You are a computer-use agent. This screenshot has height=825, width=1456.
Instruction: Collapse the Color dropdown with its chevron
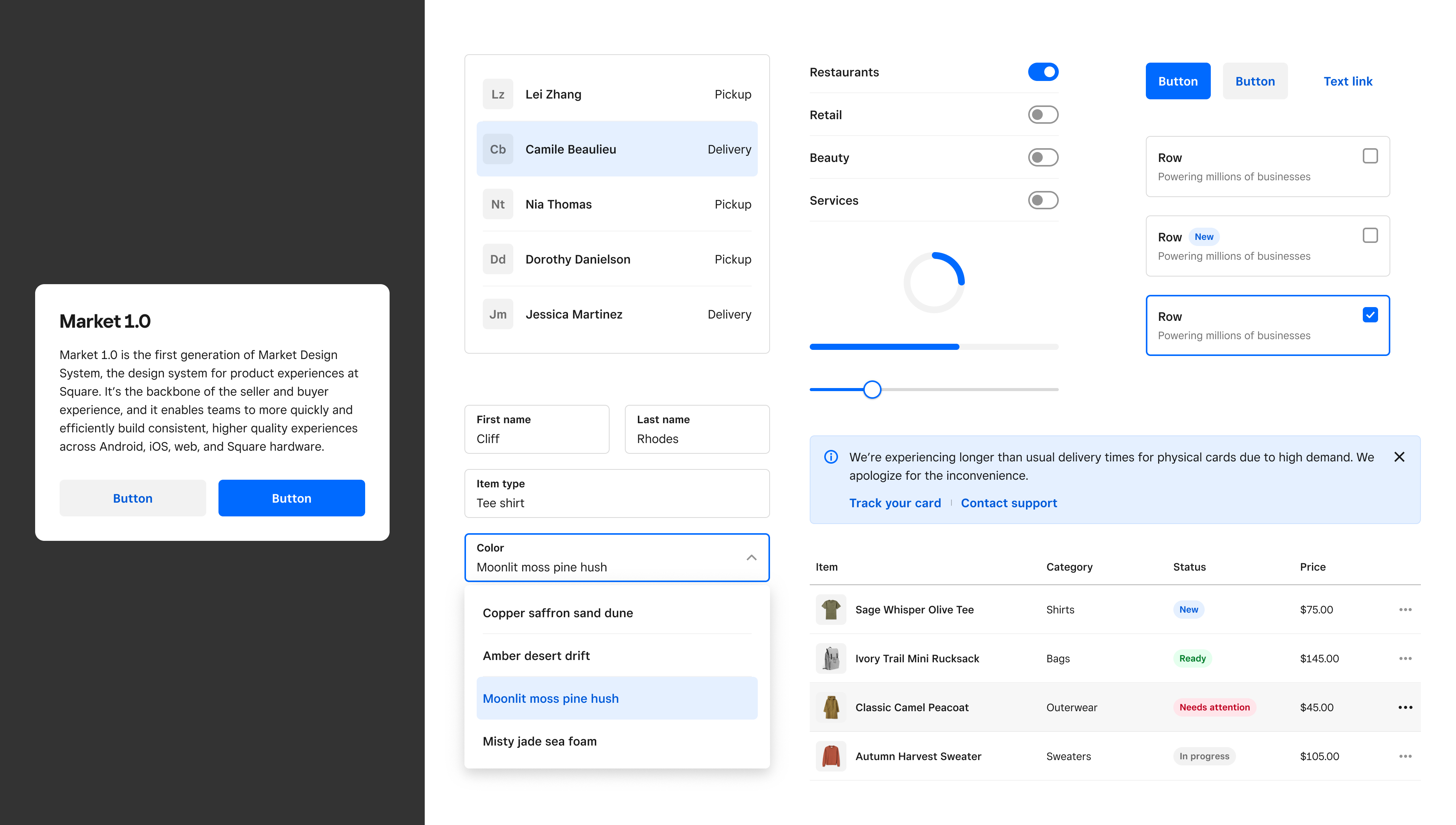pos(752,558)
